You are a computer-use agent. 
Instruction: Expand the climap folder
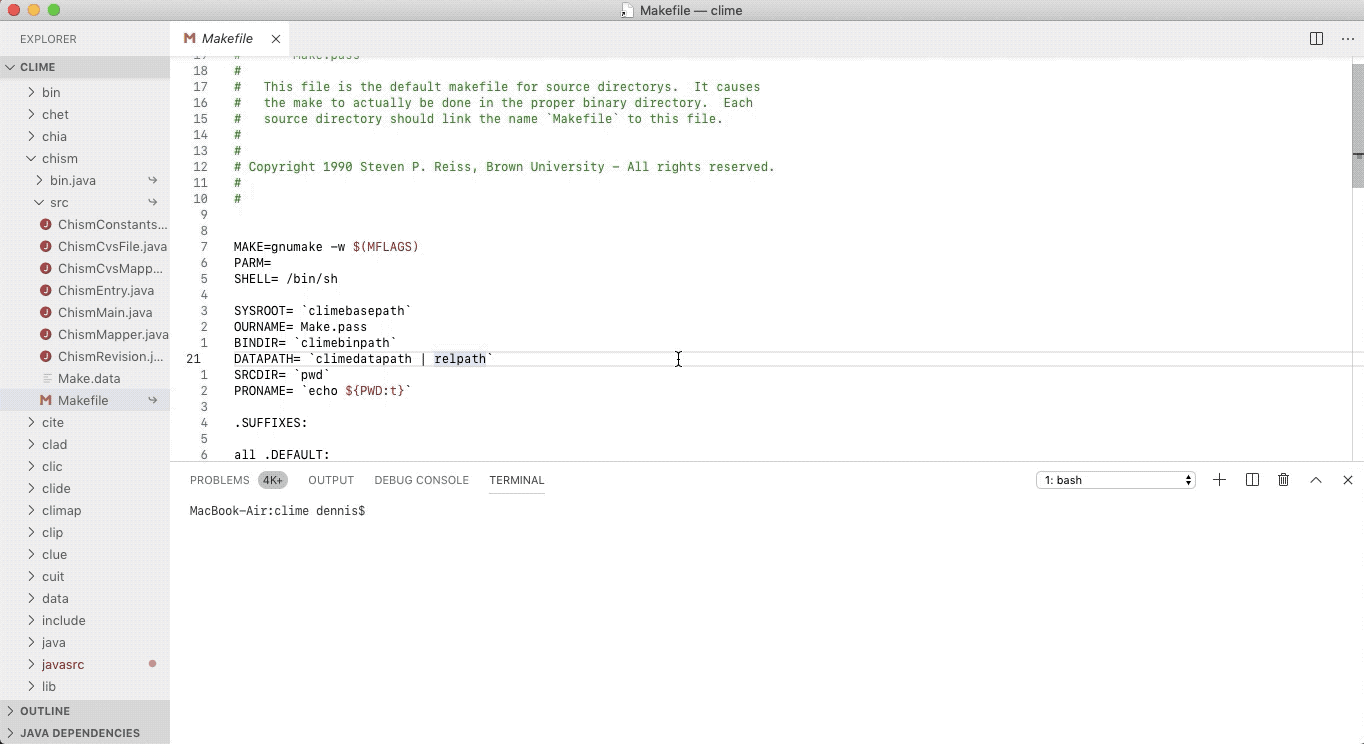coord(32,510)
